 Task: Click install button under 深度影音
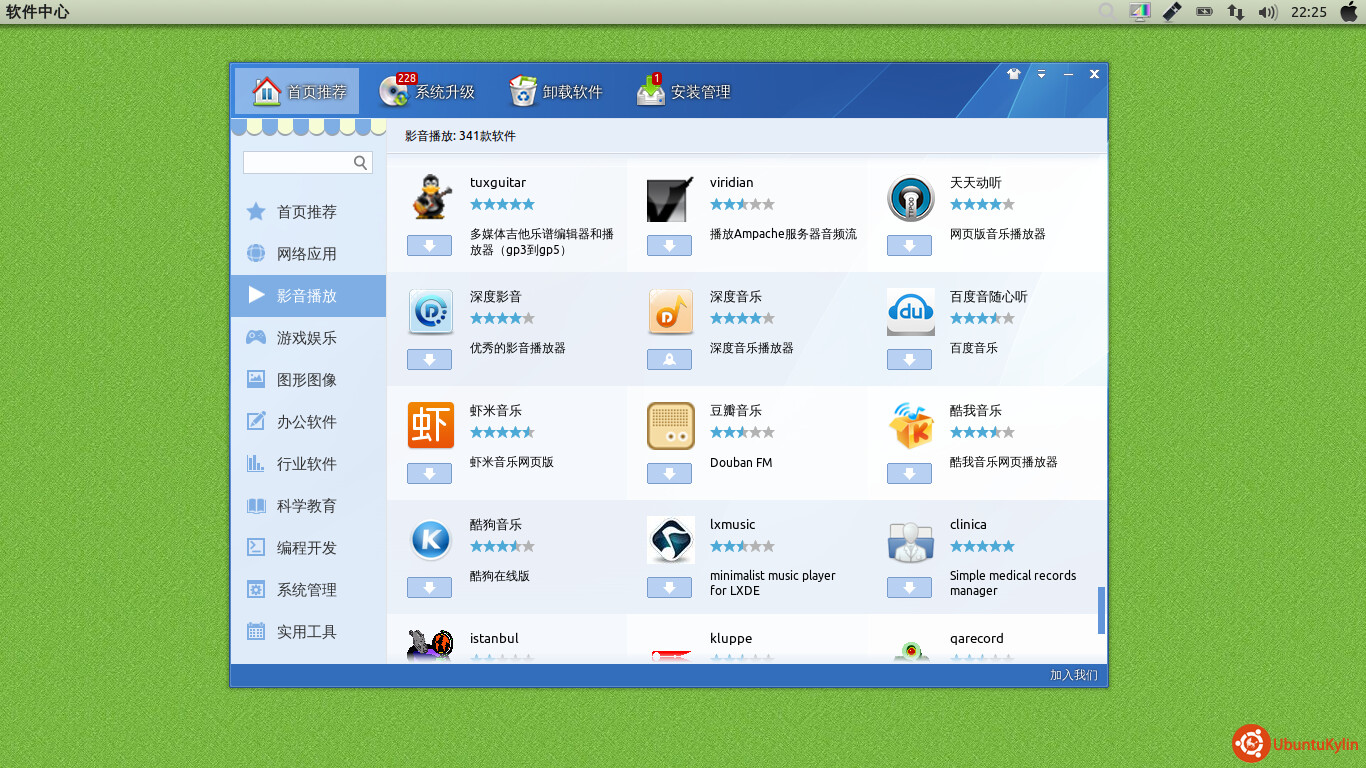(429, 360)
